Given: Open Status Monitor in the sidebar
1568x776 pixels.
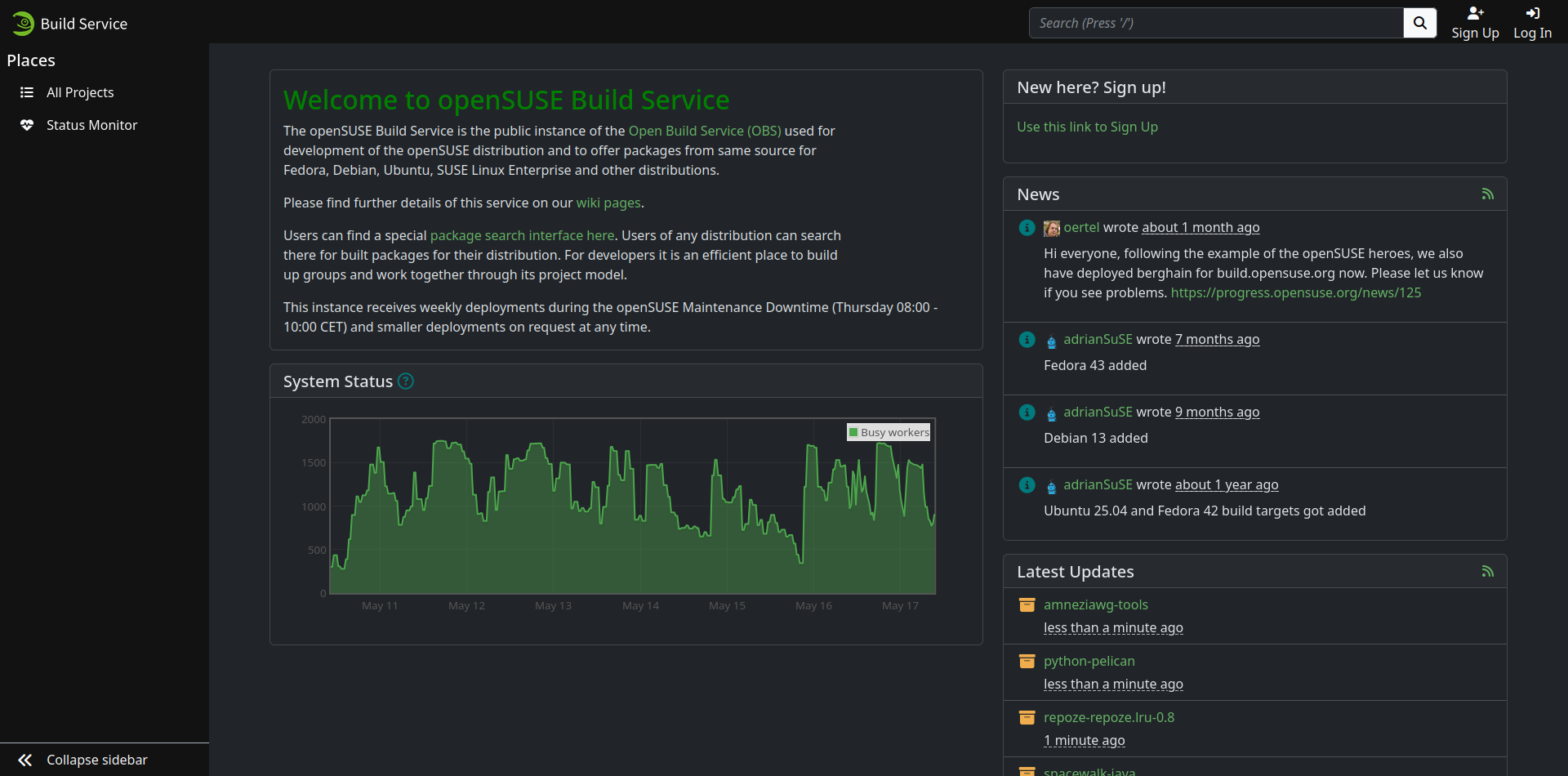Looking at the screenshot, I should click(91, 125).
